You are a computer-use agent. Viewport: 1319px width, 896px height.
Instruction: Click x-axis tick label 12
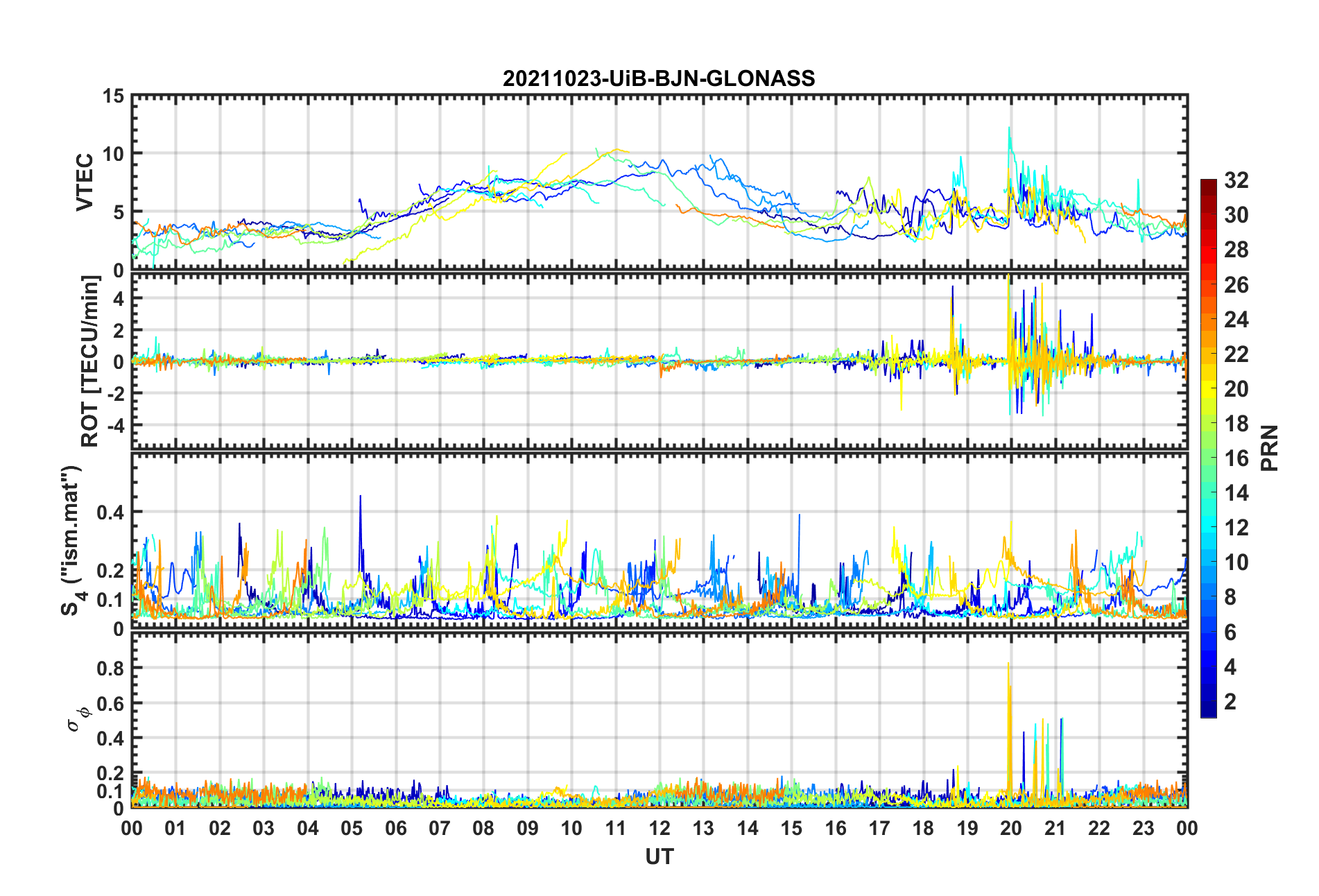coord(659,828)
